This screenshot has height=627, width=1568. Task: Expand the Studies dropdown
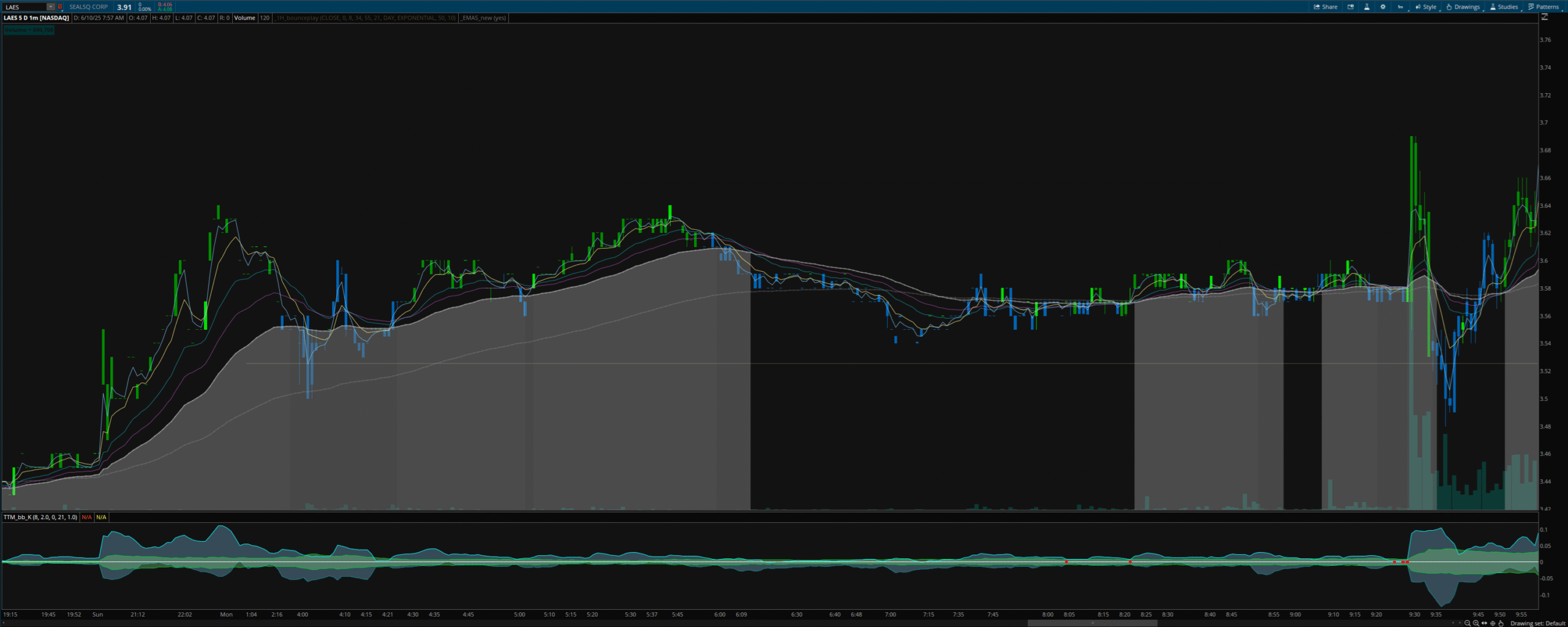1504,7
